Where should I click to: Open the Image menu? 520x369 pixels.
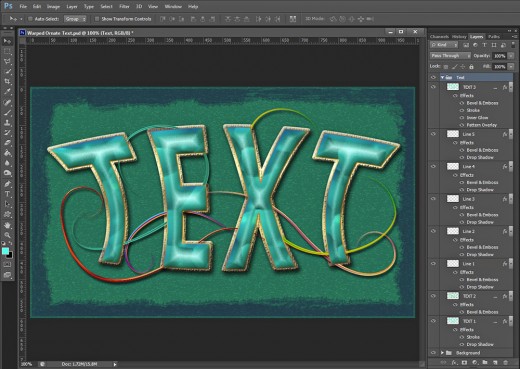[53, 6]
